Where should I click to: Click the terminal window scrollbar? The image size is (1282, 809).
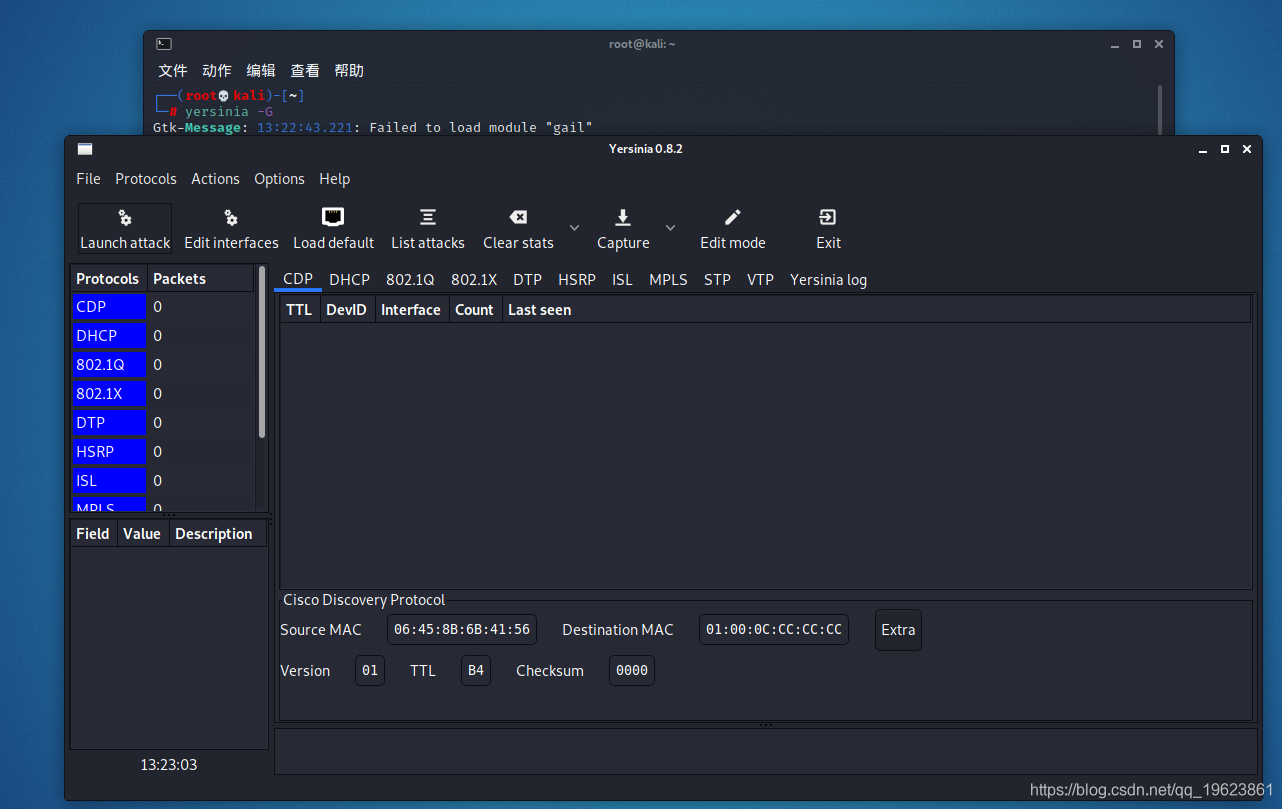coord(1160,108)
